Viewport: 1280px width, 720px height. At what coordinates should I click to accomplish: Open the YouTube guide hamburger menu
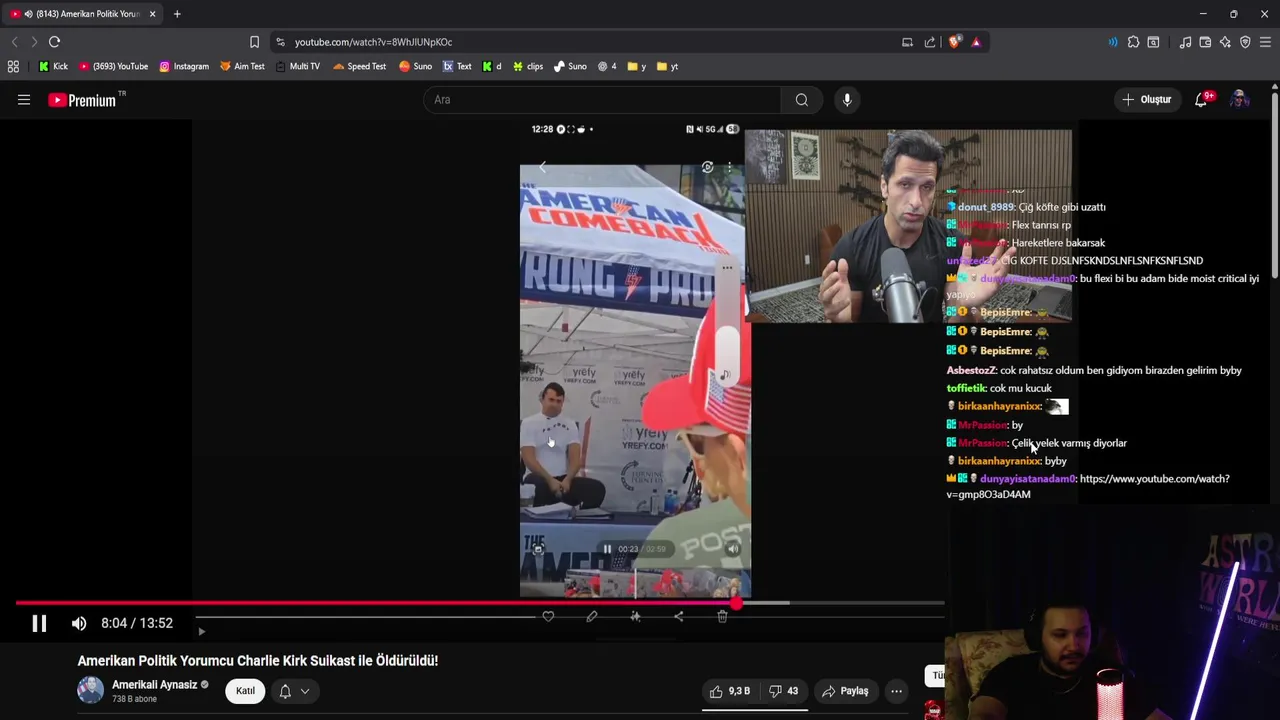coord(24,100)
